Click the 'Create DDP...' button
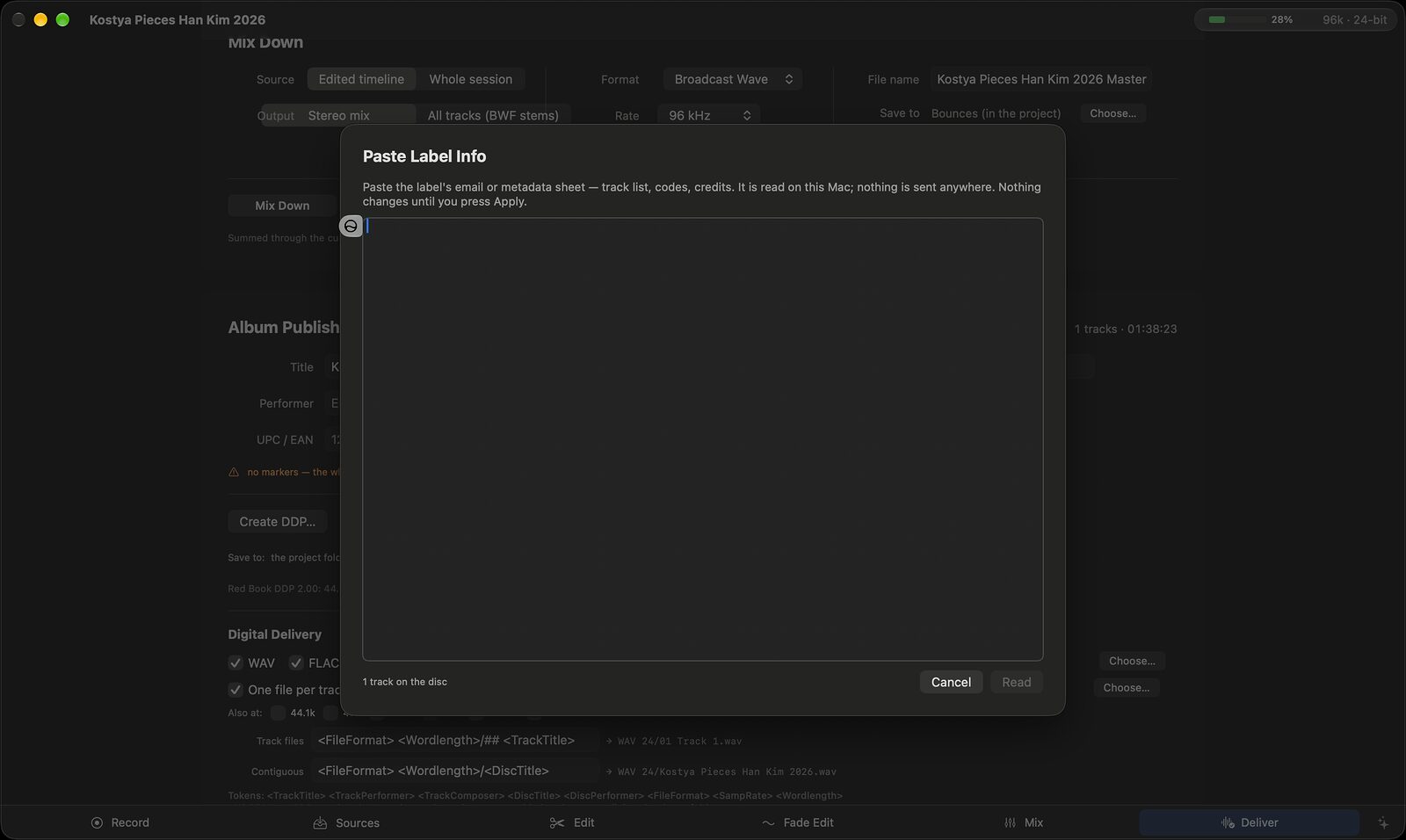Screen dimensions: 1406x840 (278, 522)
